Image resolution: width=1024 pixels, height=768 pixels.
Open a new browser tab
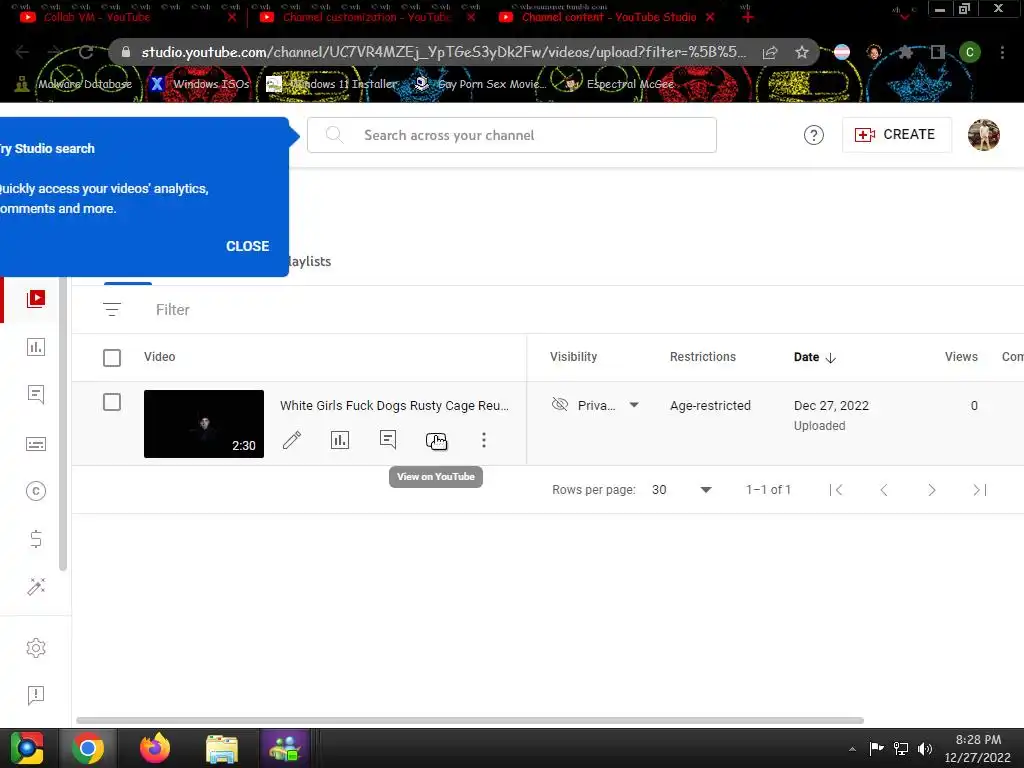[x=748, y=17]
